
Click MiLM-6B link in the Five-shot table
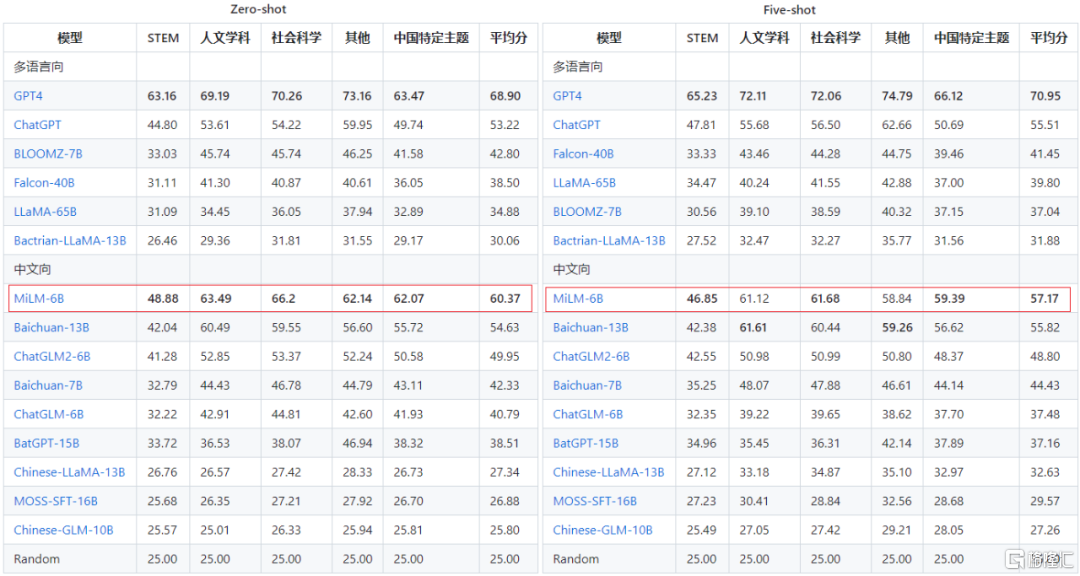point(578,298)
